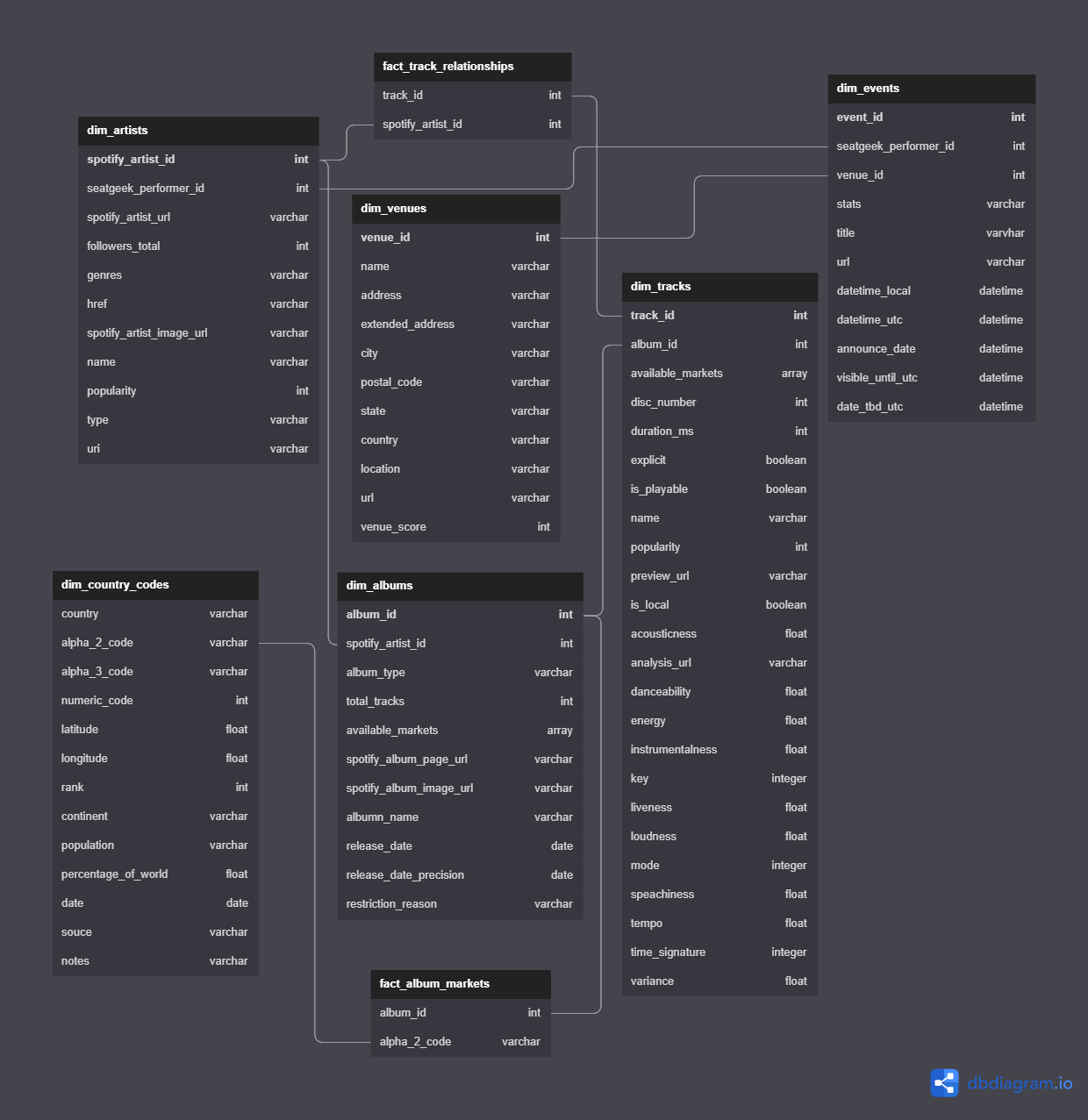Click location row in dim_venues
This screenshot has width=1088, height=1120.
[456, 469]
